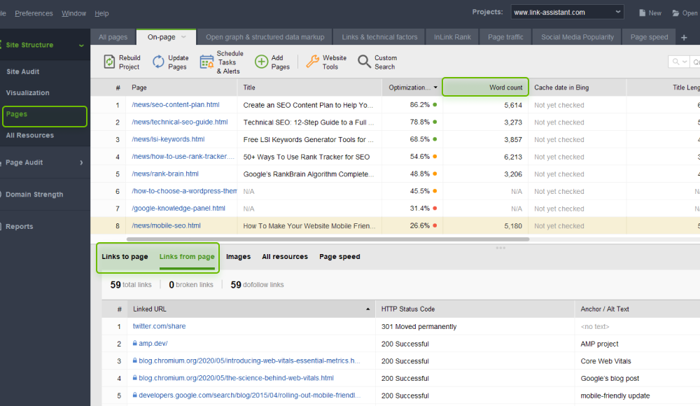This screenshot has width=700, height=406.
Task: Switch to the Images tab in lower panel
Action: [x=238, y=257]
